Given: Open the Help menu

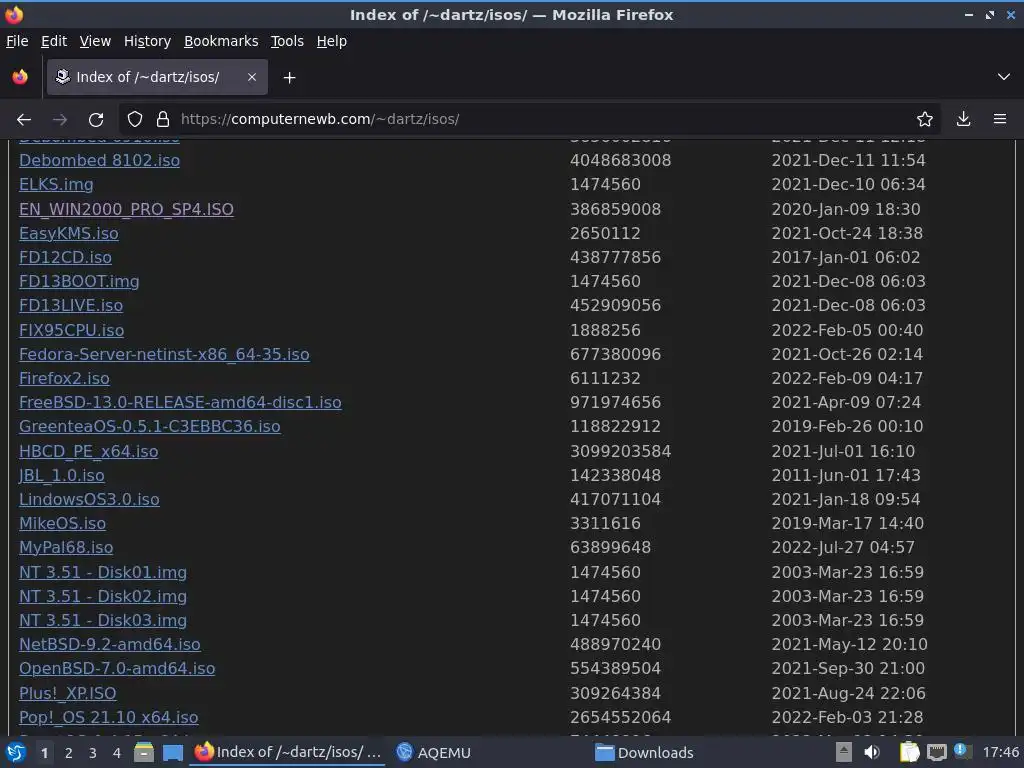Looking at the screenshot, I should tap(331, 41).
